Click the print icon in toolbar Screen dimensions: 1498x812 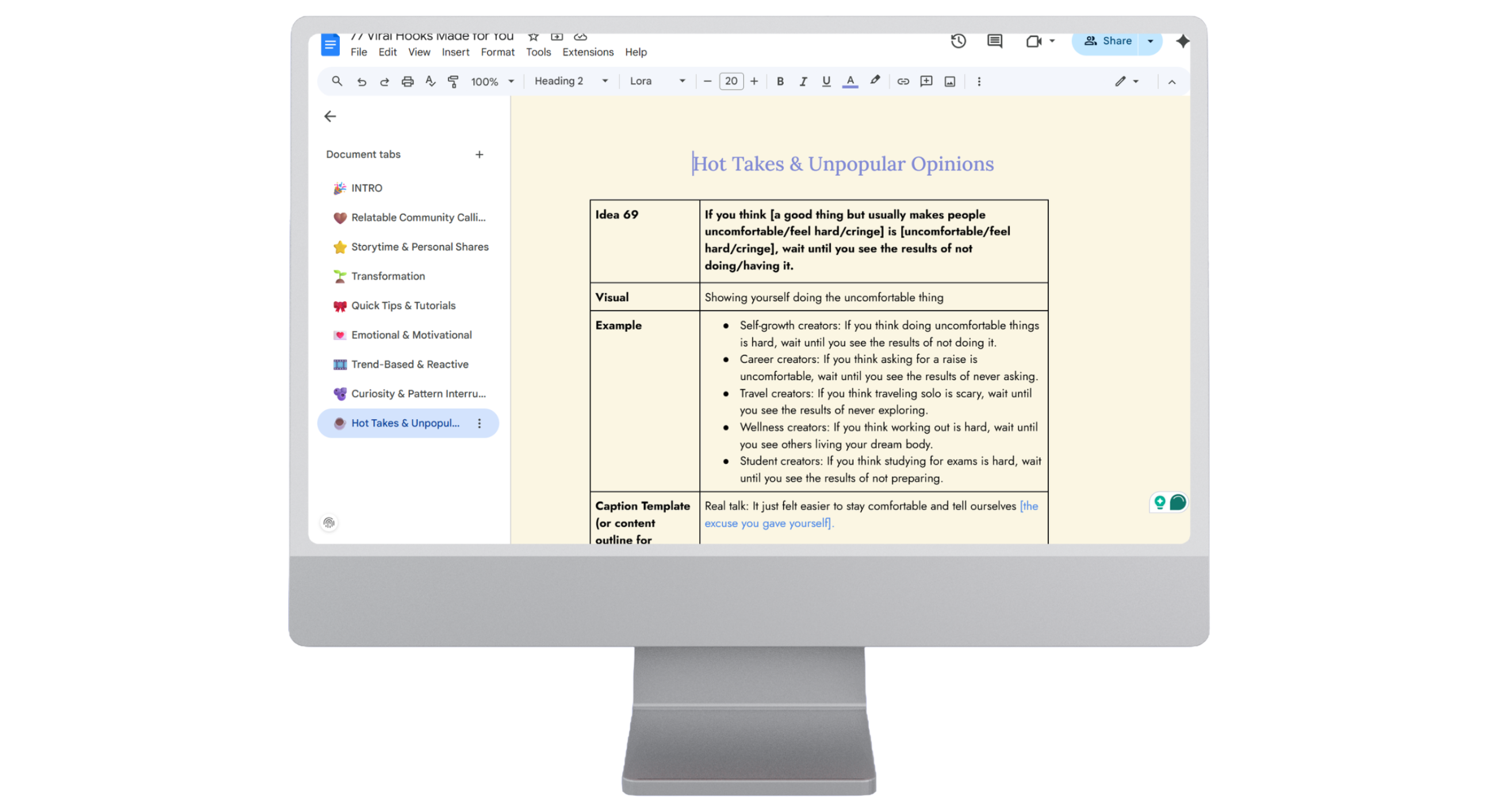click(x=407, y=82)
